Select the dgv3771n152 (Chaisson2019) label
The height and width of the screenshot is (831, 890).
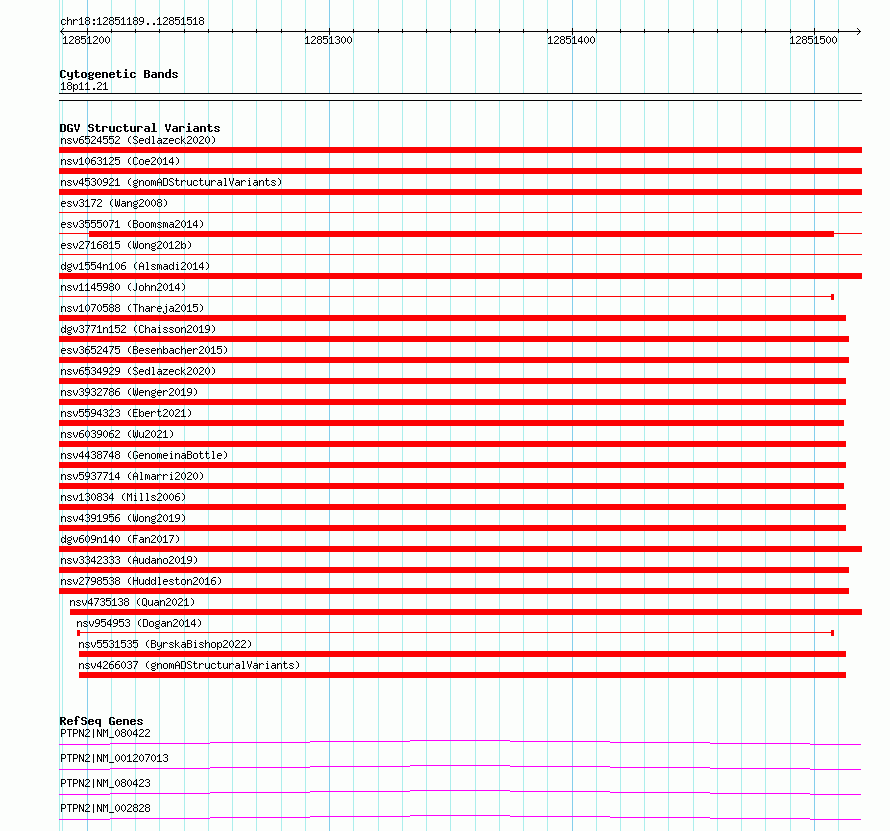tap(138, 329)
